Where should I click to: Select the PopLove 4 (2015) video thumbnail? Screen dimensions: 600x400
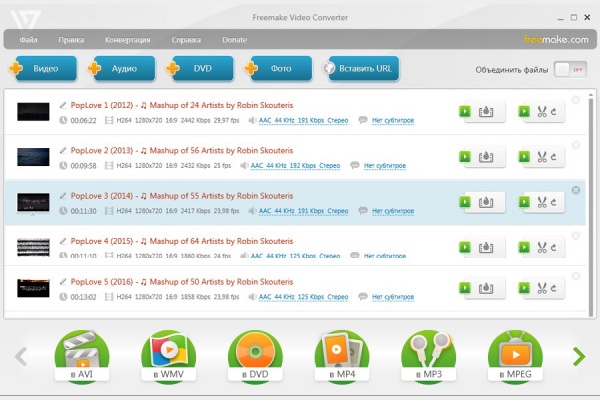click(x=33, y=247)
